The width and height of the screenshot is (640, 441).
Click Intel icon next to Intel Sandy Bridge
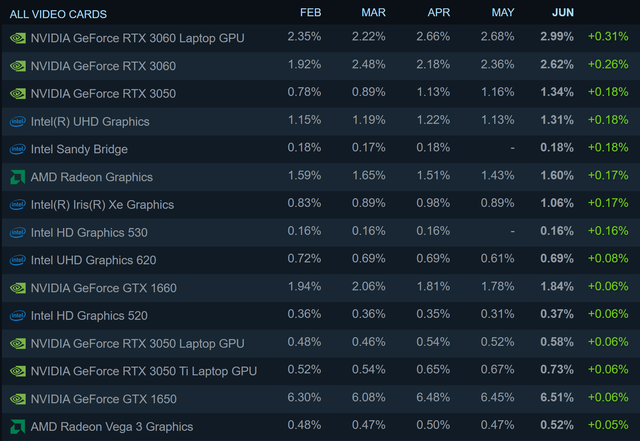coord(17,149)
